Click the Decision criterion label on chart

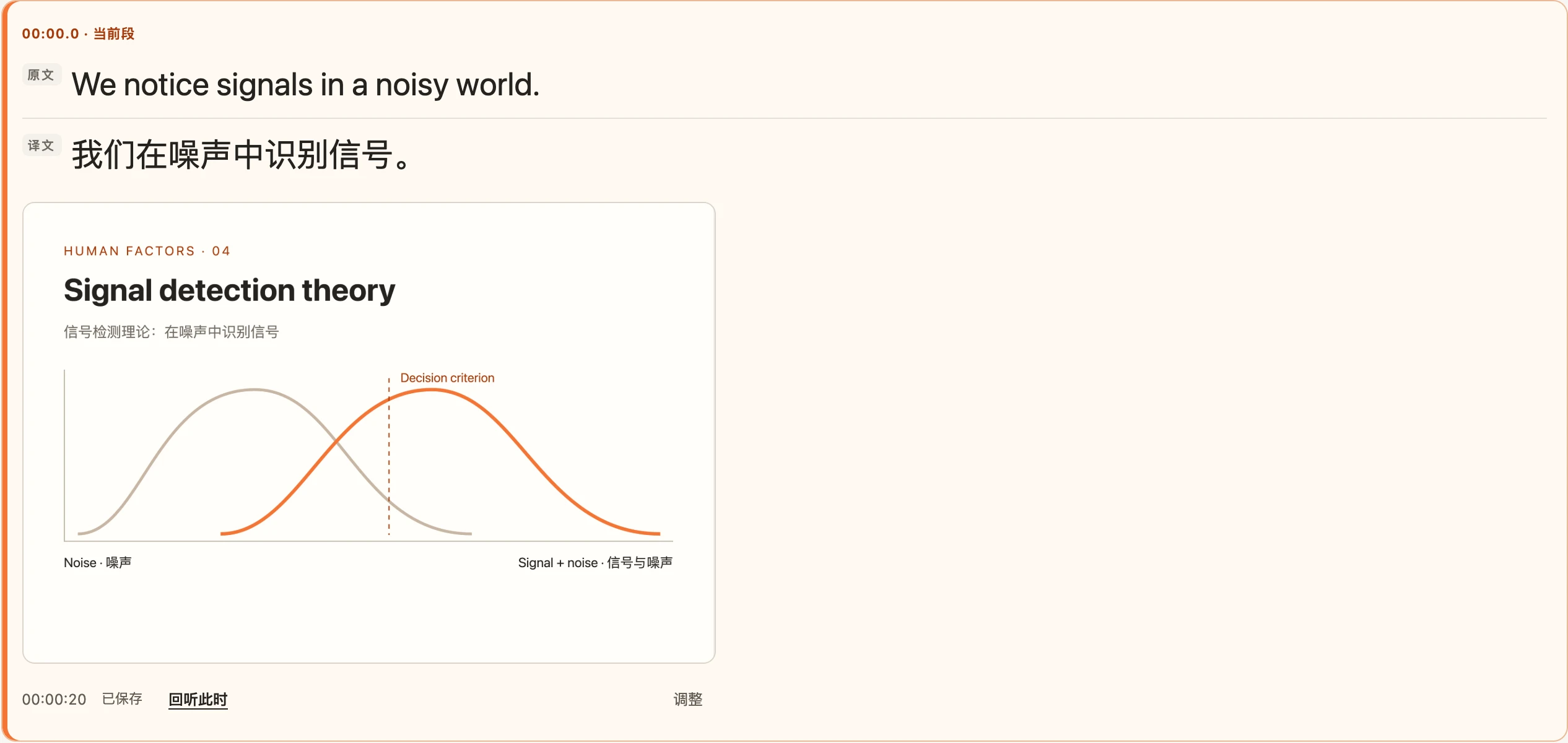point(447,378)
